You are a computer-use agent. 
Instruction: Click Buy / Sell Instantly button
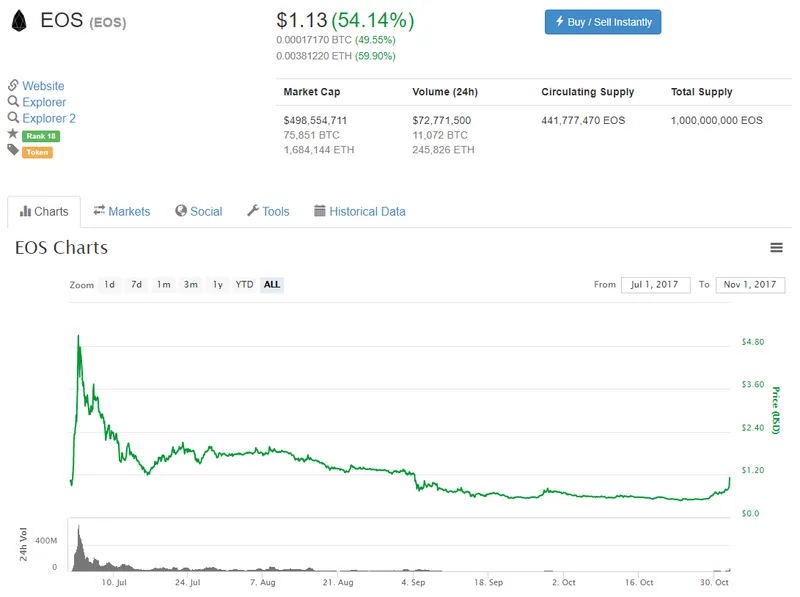pyautogui.click(x=603, y=22)
